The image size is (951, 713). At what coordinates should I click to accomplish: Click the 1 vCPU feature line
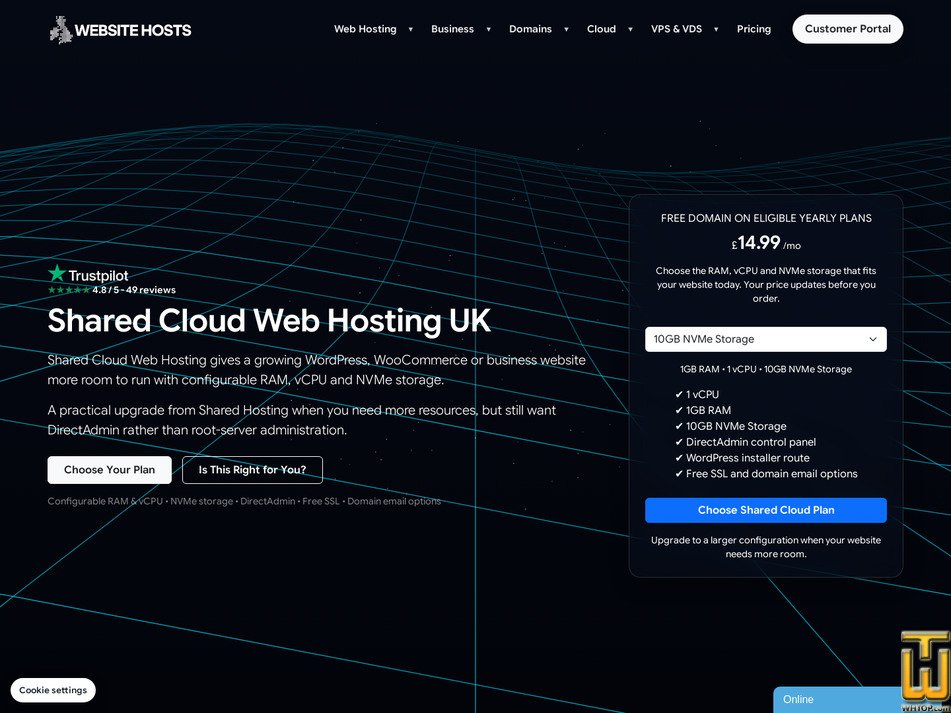point(696,394)
